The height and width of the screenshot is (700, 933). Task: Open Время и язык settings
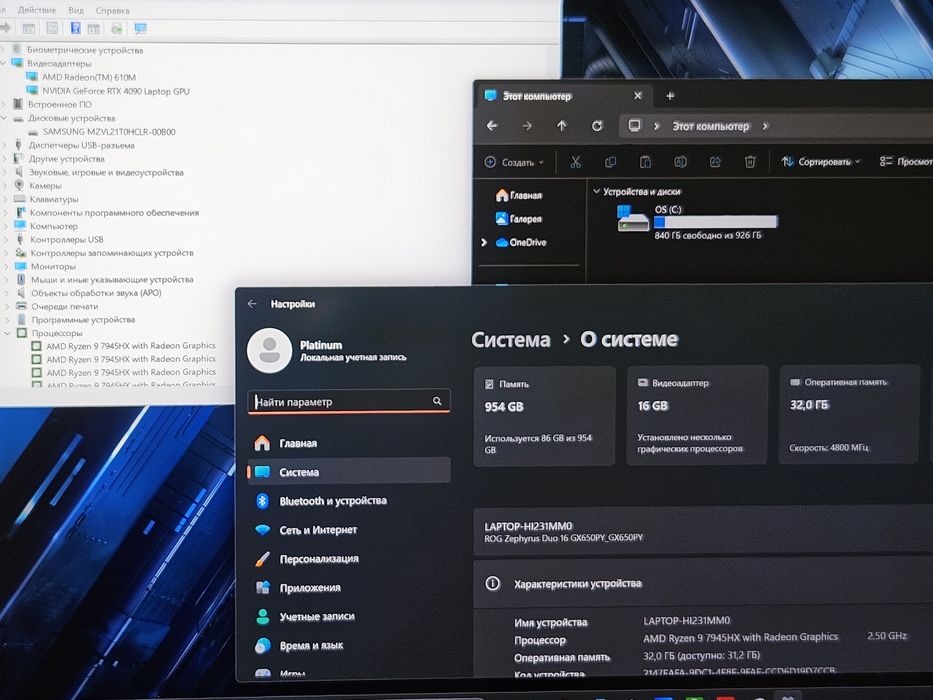(349, 645)
